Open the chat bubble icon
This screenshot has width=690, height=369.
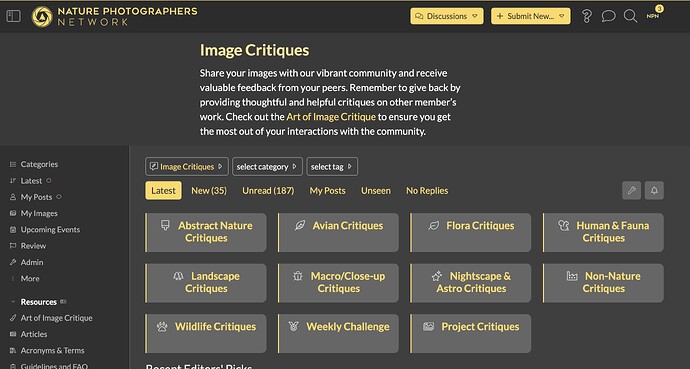coord(609,16)
